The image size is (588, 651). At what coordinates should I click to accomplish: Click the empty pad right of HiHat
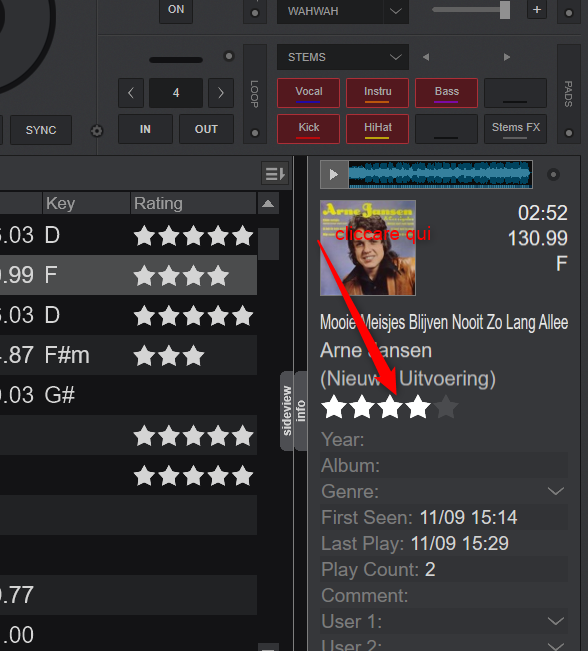click(446, 129)
